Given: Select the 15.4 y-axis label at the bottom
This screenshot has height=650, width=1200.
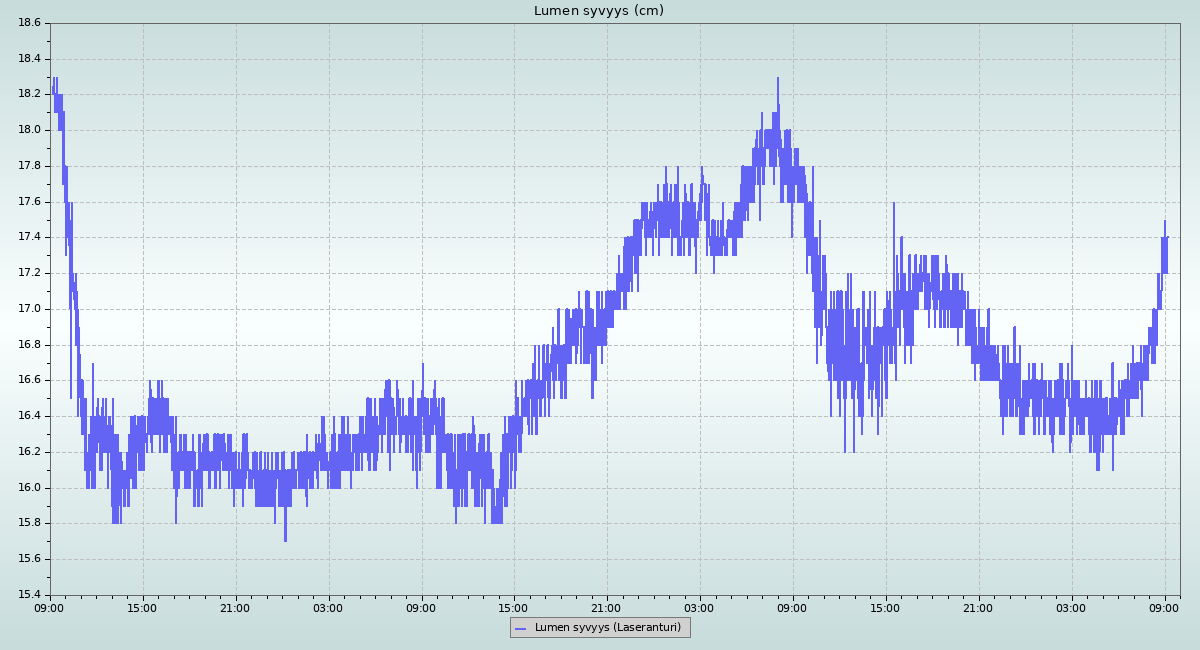Looking at the screenshot, I should (x=29, y=595).
